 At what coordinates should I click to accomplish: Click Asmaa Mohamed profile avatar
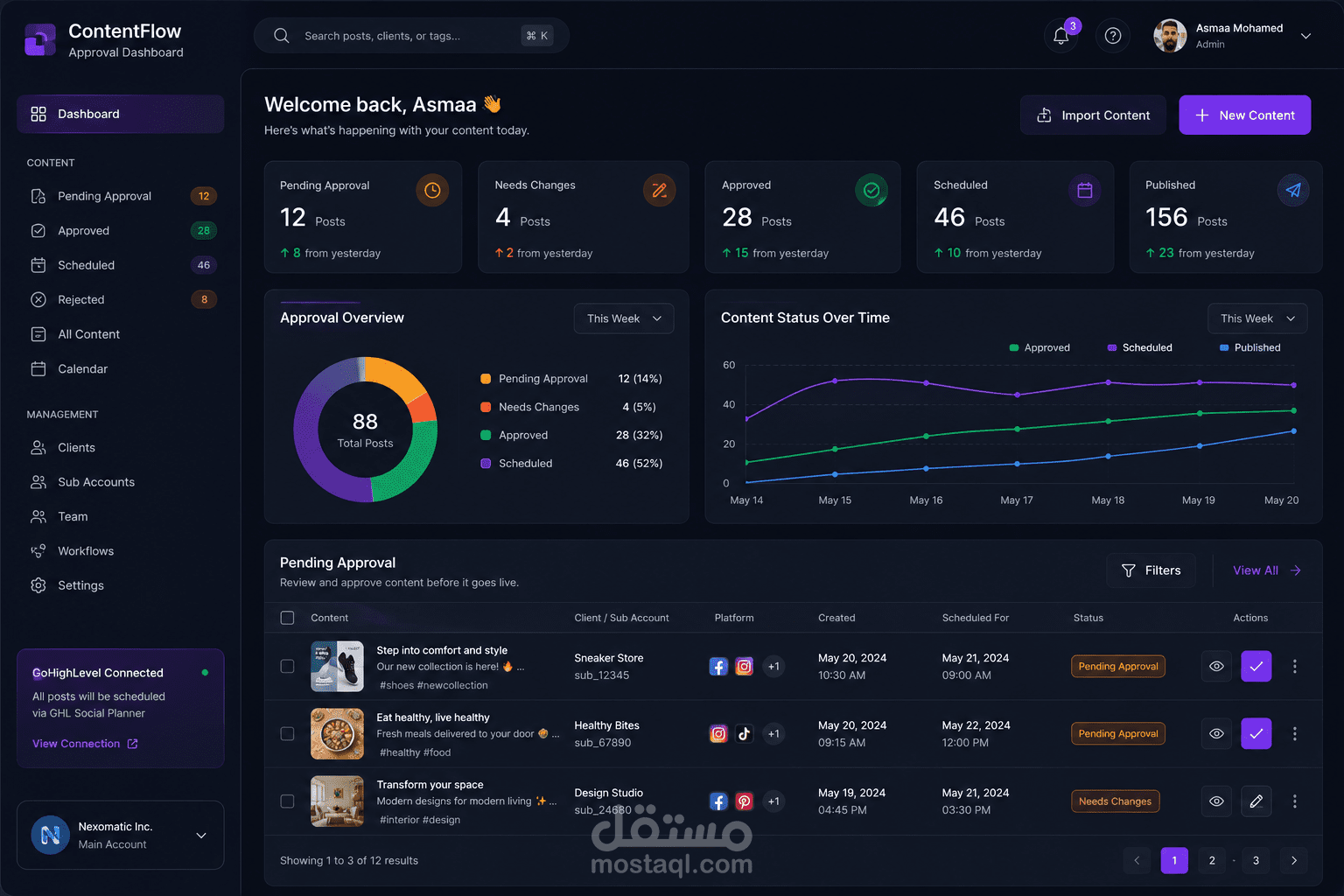(x=1170, y=36)
